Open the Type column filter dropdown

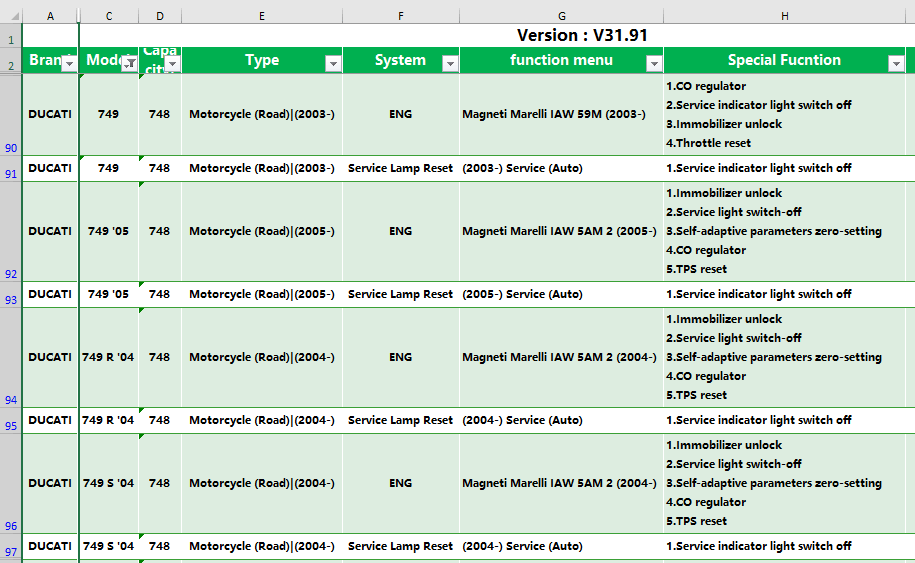tap(333, 64)
